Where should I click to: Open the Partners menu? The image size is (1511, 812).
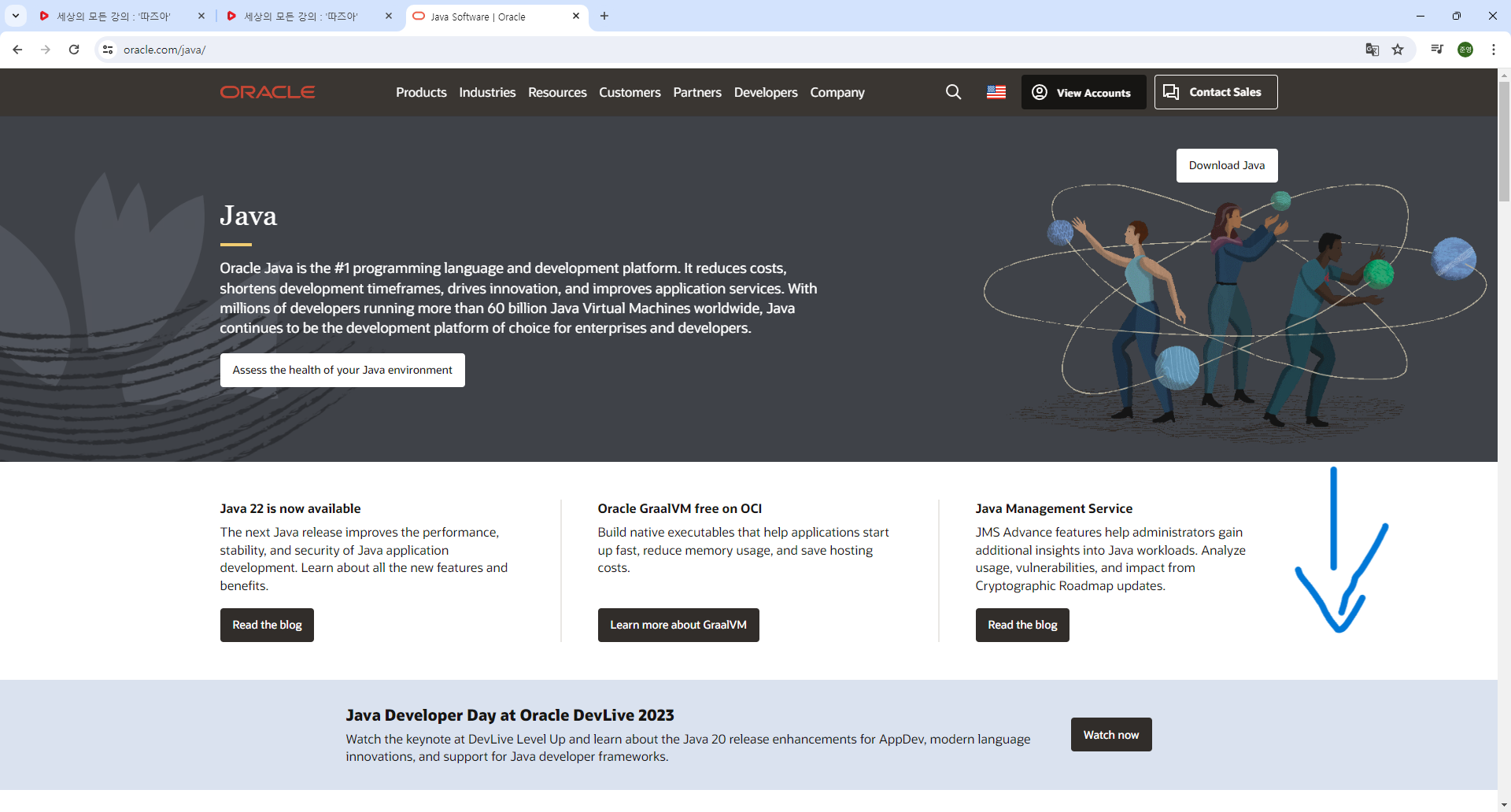[697, 93]
